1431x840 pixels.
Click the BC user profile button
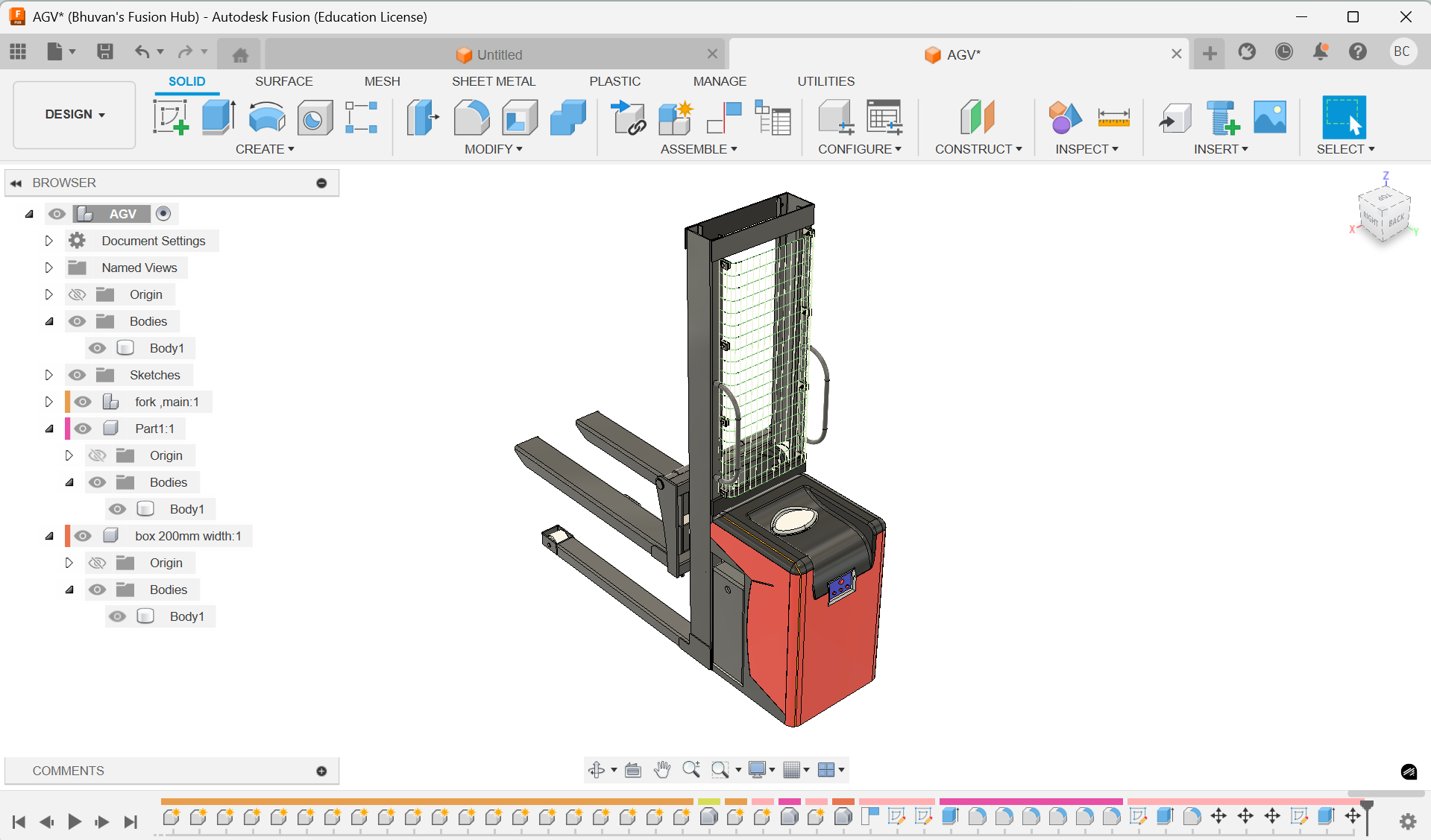(x=1402, y=51)
